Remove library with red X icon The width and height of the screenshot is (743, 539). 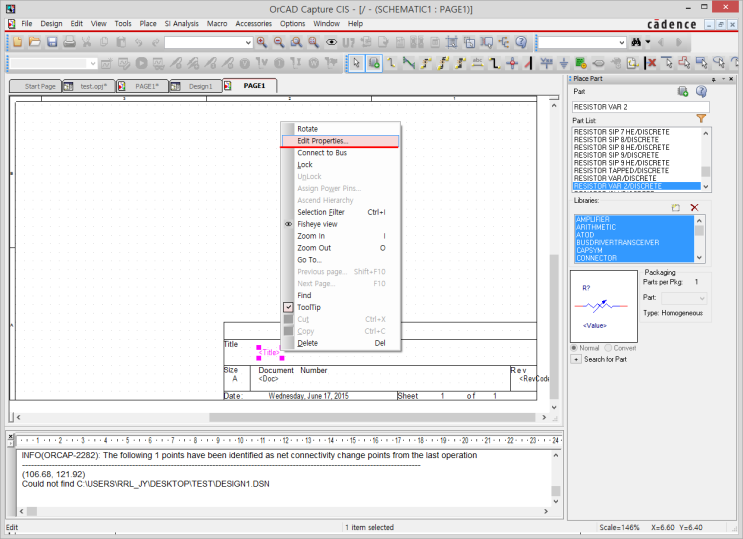pos(694,208)
